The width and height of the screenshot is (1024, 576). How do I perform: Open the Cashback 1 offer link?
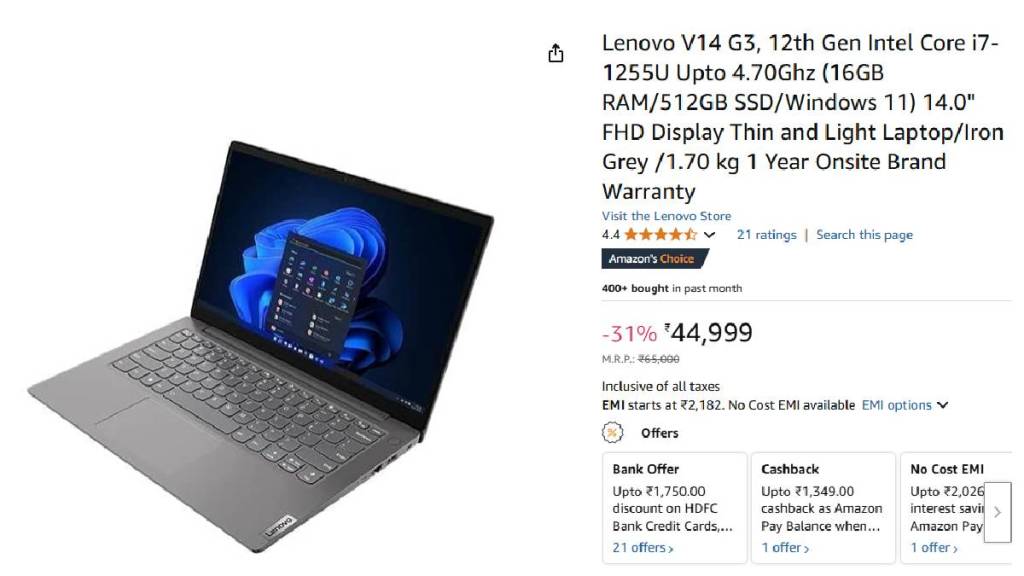[x=785, y=548]
